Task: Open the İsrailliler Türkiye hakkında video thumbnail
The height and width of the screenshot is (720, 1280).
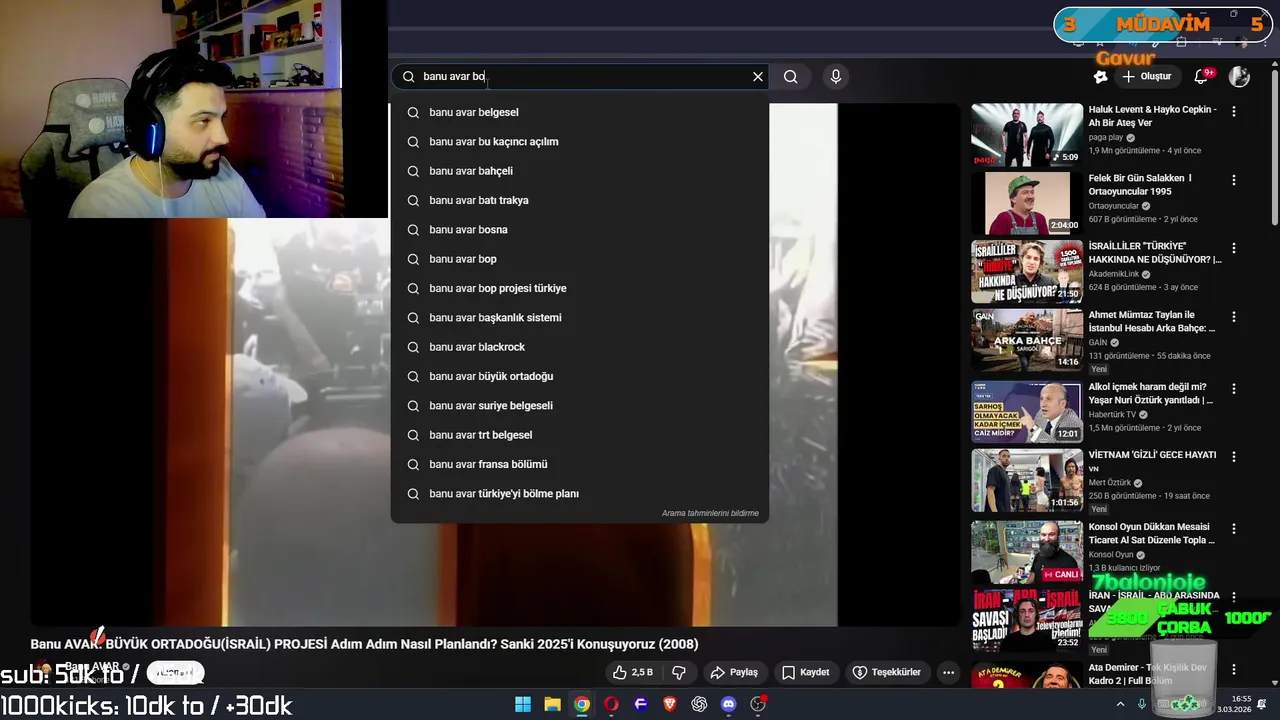Action: tap(1026, 272)
